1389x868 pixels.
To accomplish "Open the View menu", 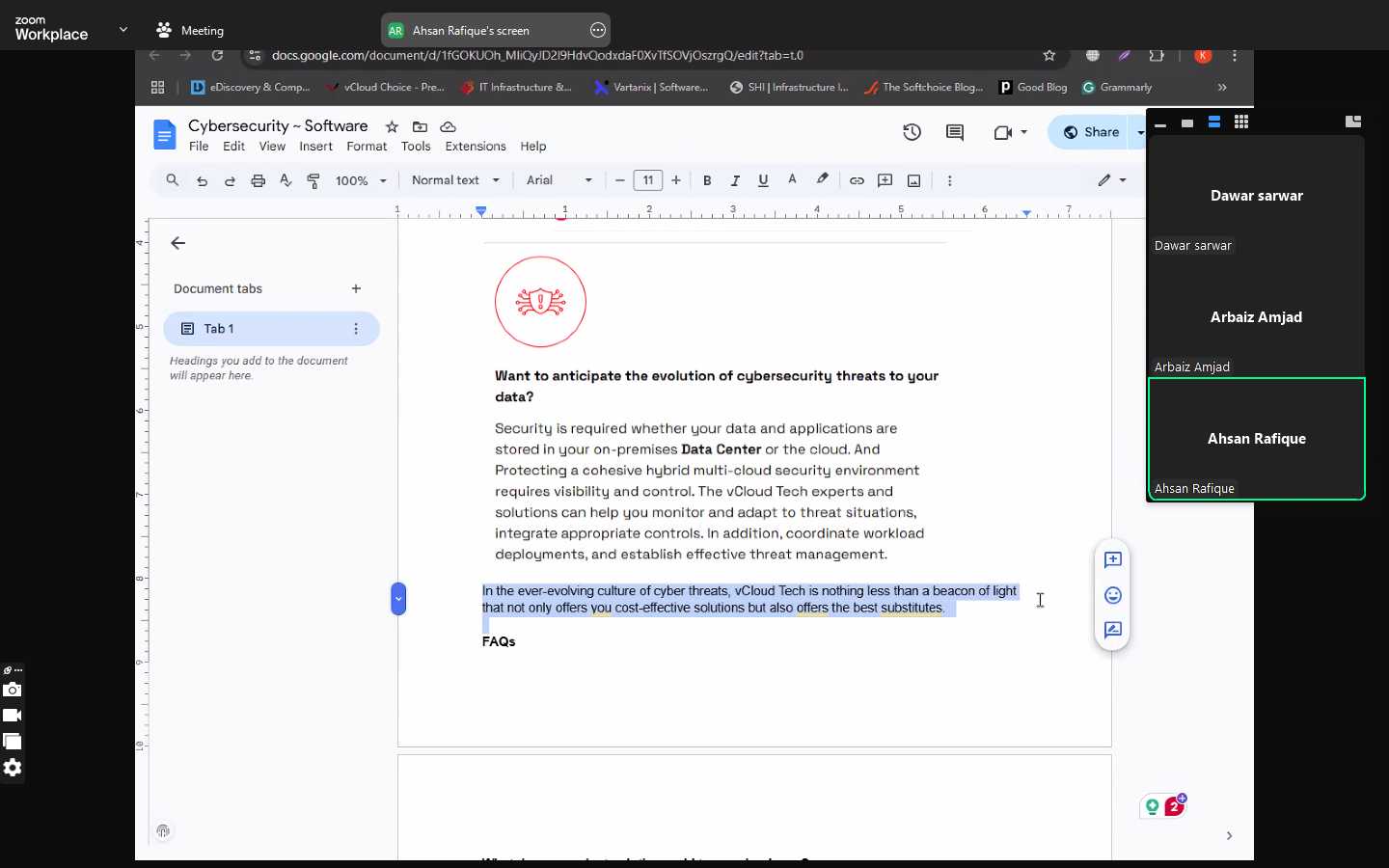I will (x=272, y=147).
